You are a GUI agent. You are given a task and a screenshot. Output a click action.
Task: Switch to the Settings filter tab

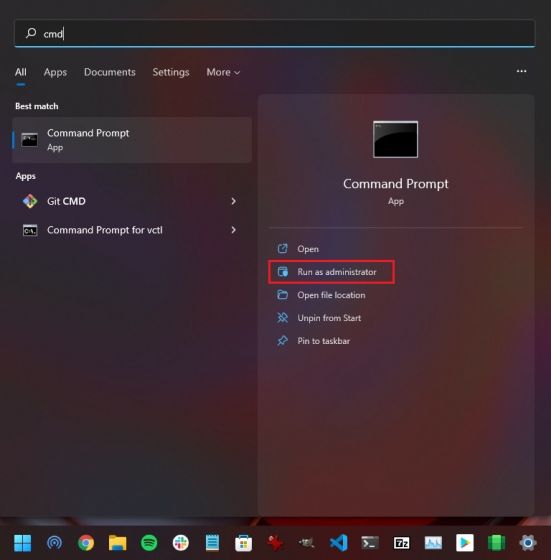click(171, 72)
